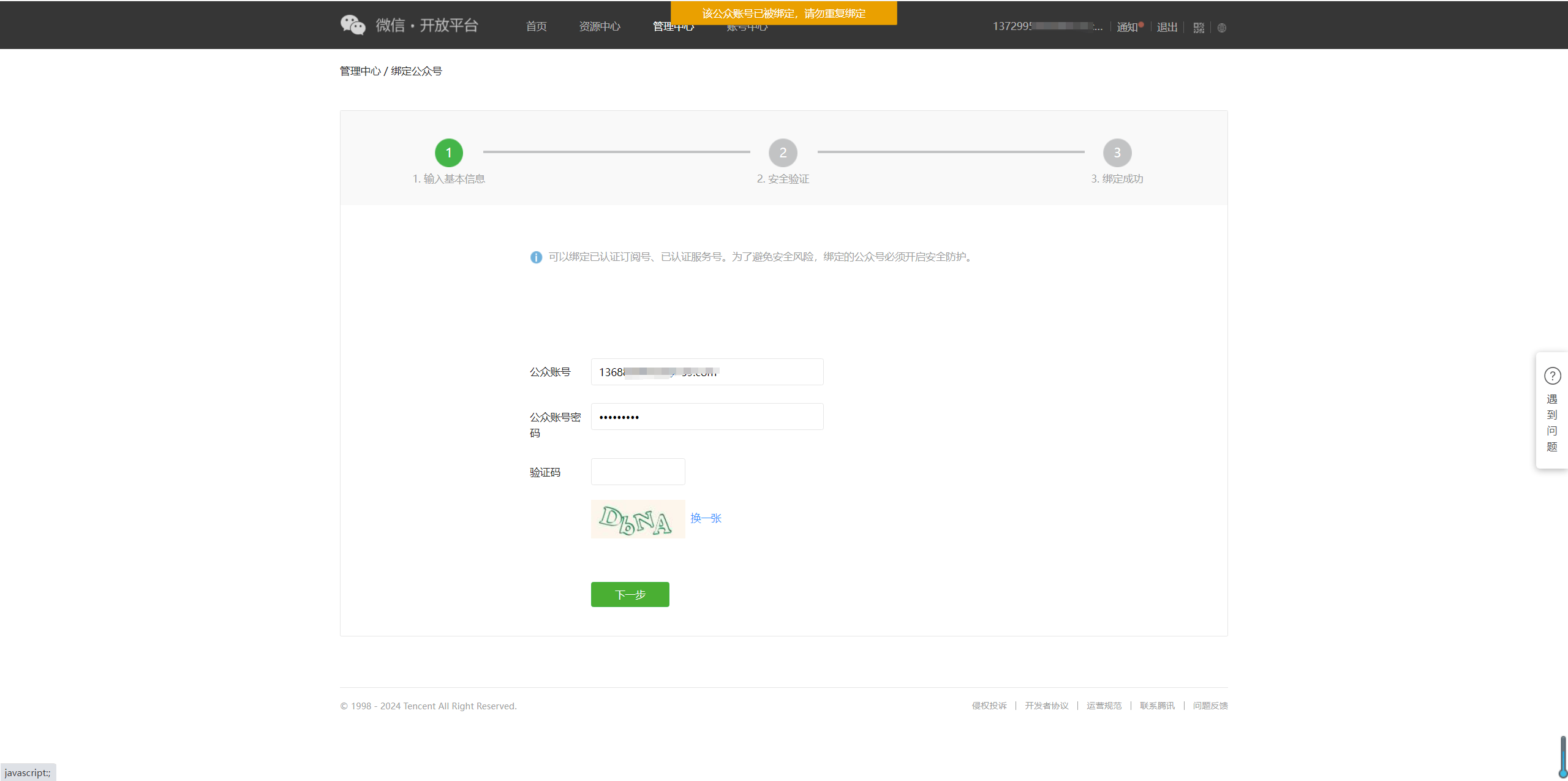Open 资源中心 in the top navigation
This screenshot has width=1568, height=781.
(x=600, y=26)
